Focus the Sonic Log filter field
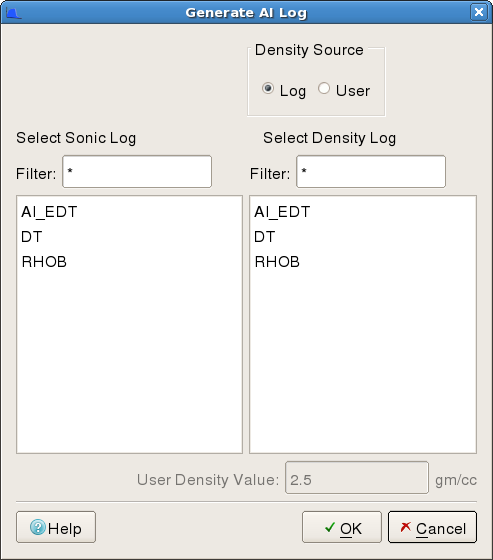Viewport: 493px width, 560px height. point(137,171)
